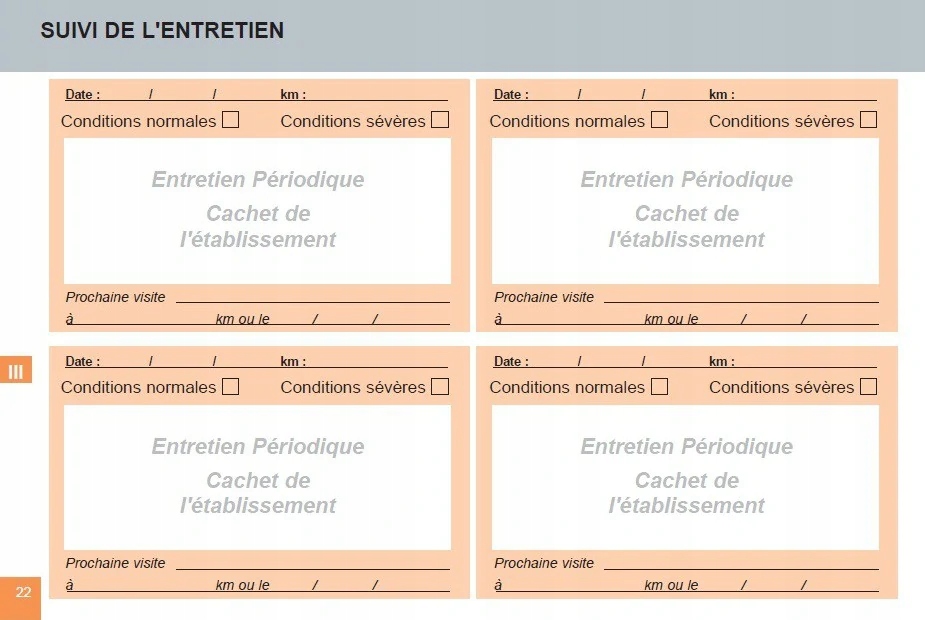
Task: Click the Prochaine visite line, bottom-left card
Action: 312,563
